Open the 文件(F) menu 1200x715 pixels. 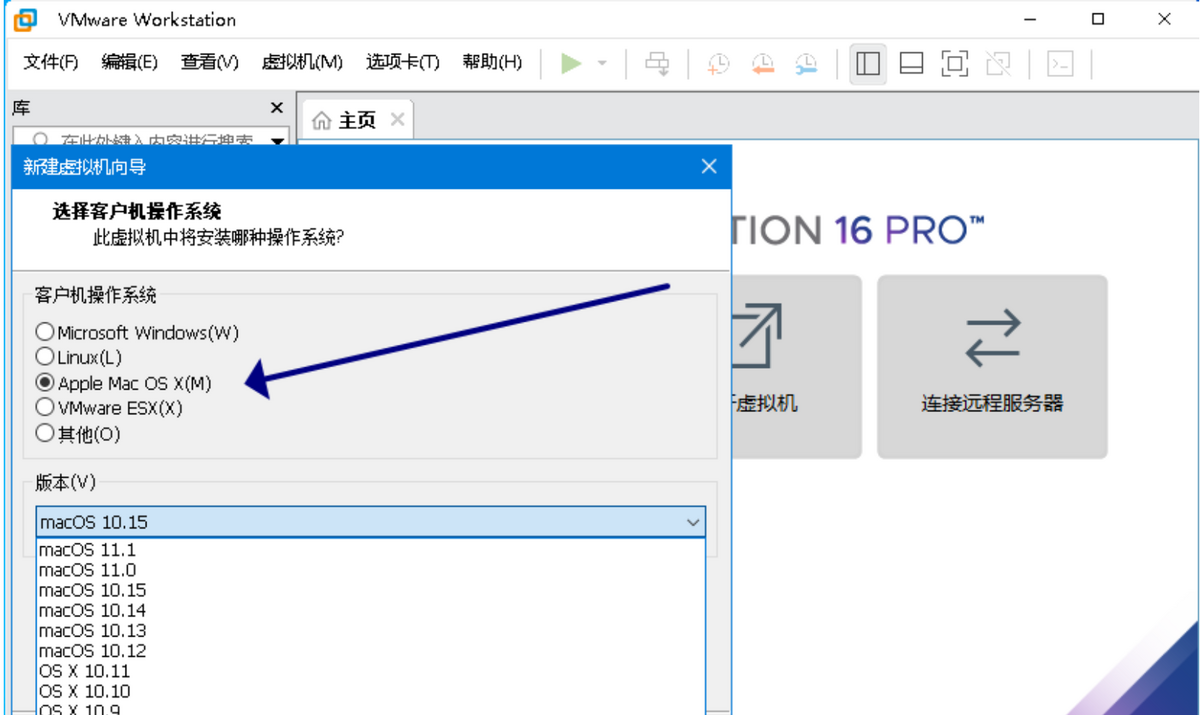click(x=51, y=62)
